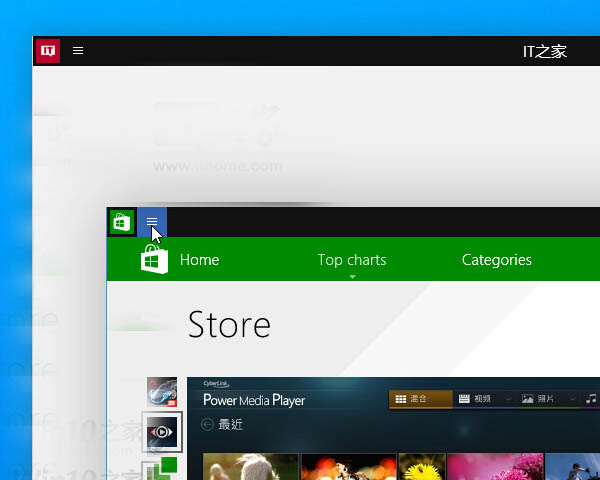The width and height of the screenshot is (600, 480).
Task: Expand the 視頻 dropdown
Action: (x=508, y=399)
